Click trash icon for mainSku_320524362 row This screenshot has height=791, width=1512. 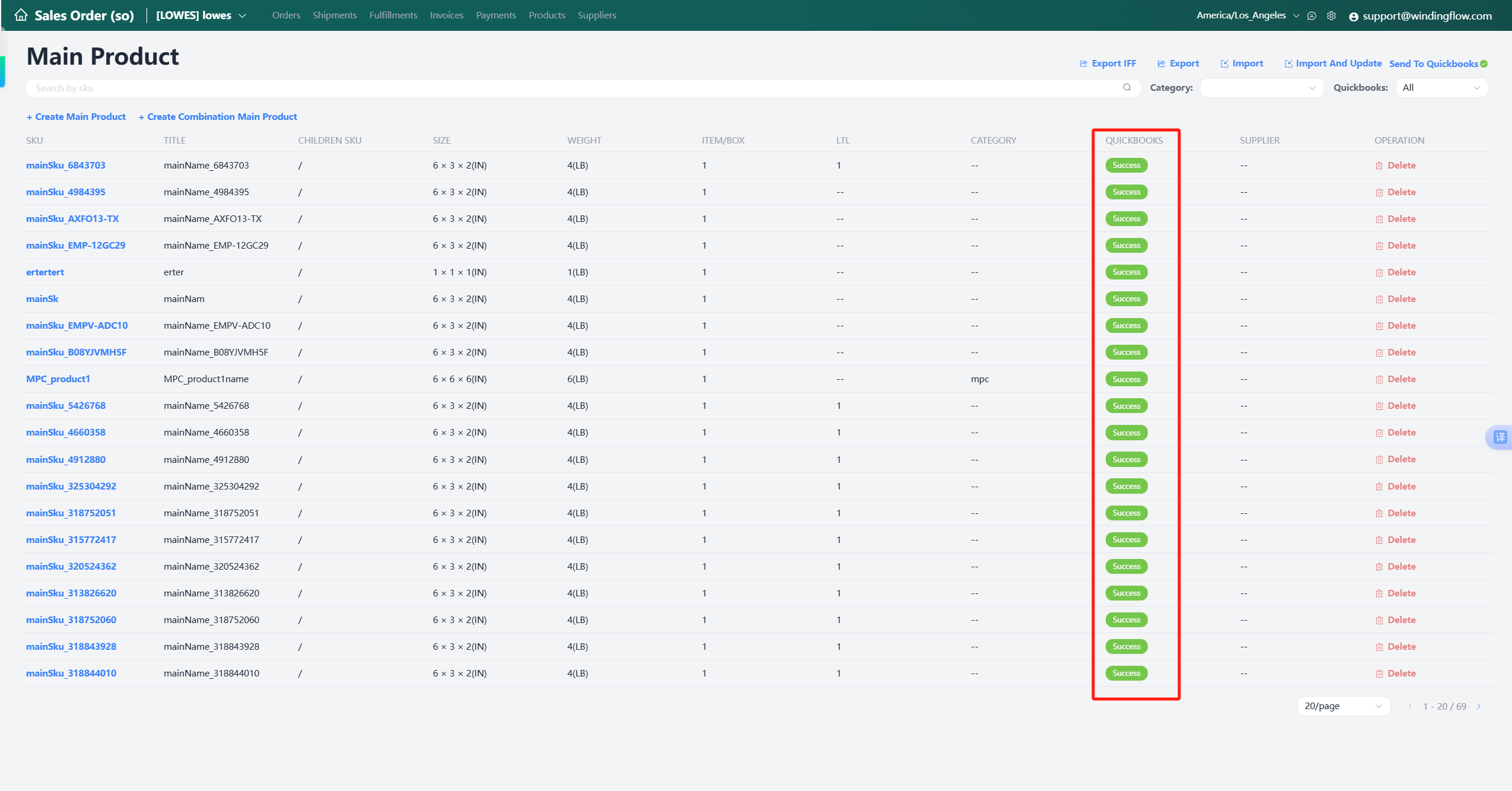[x=1379, y=567]
